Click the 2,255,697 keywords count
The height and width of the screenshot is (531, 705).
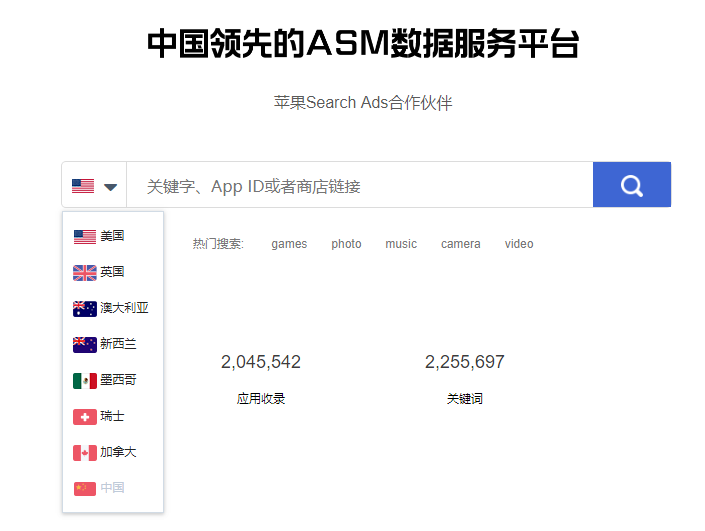click(x=465, y=362)
